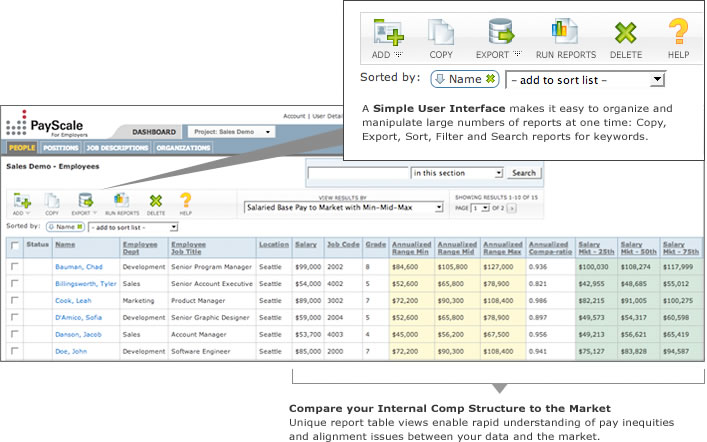
Task: Click the small RUN REPORTS icon in the toolbar
Action: point(121,200)
